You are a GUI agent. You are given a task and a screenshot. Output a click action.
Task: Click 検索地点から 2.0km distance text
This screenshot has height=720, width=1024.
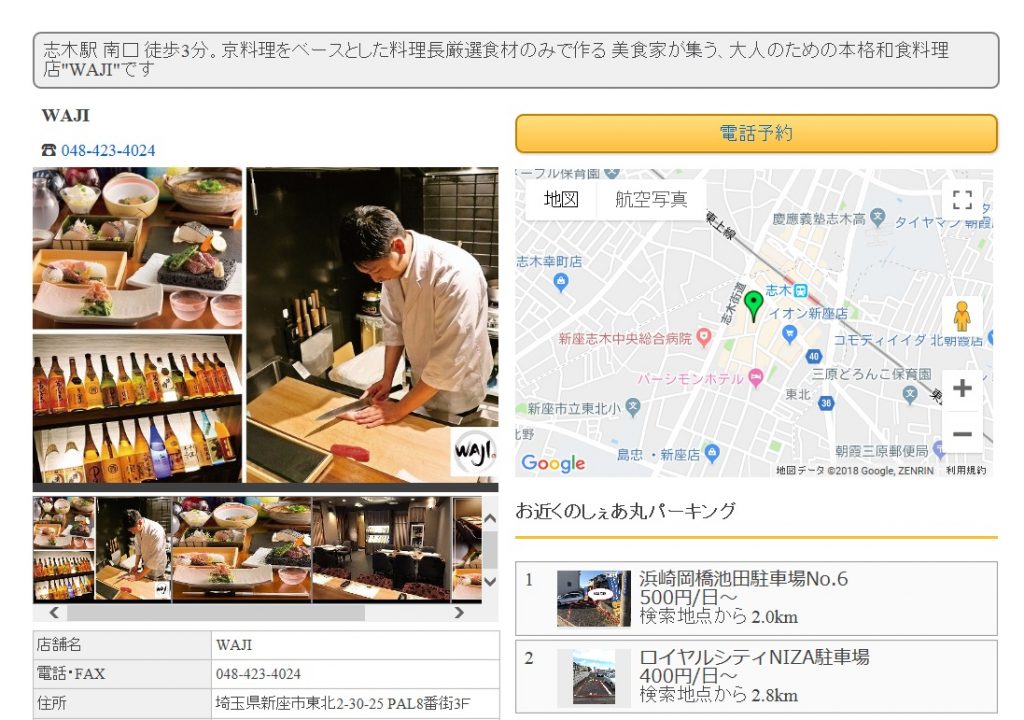click(718, 616)
